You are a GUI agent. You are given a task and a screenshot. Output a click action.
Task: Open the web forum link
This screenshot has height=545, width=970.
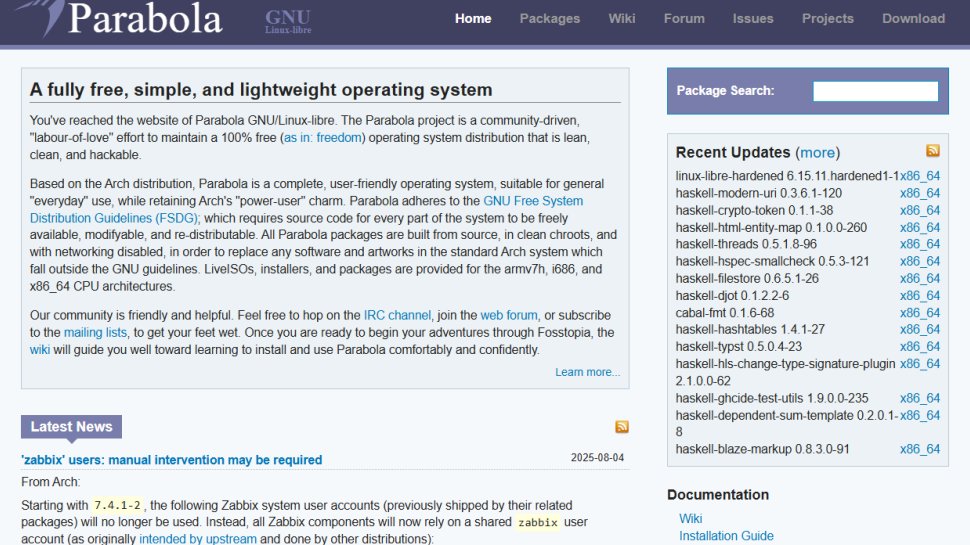(509, 315)
